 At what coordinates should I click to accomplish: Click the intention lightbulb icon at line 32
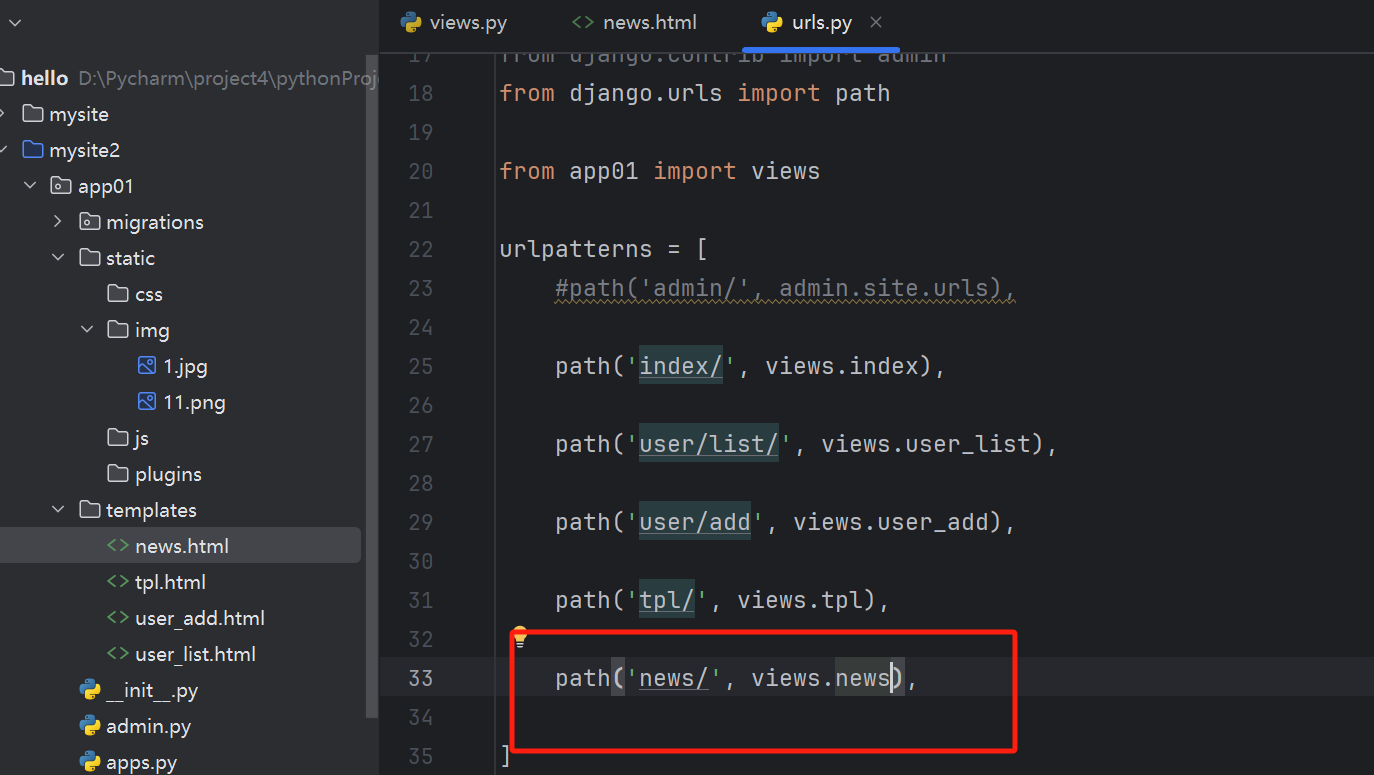pyautogui.click(x=519, y=636)
